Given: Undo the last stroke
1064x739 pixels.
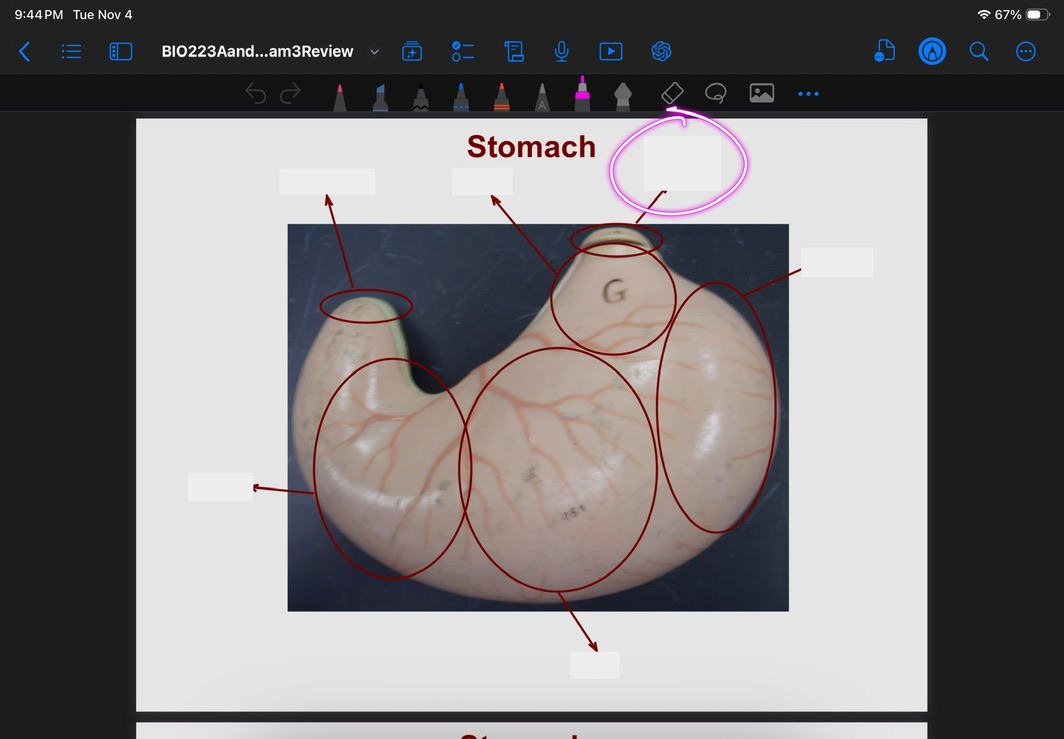Looking at the screenshot, I should 256,94.
